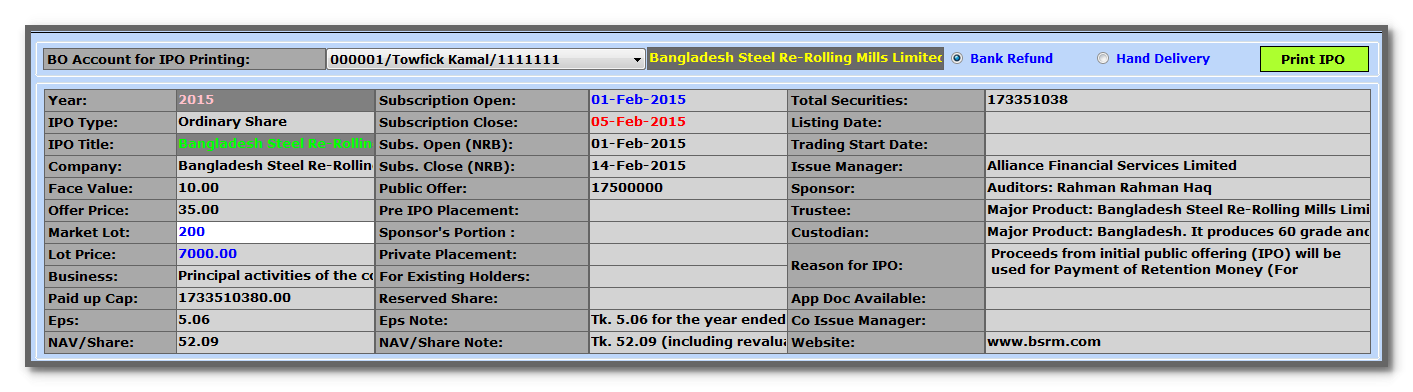Select the Subs. Open (NRB) date value

point(688,144)
